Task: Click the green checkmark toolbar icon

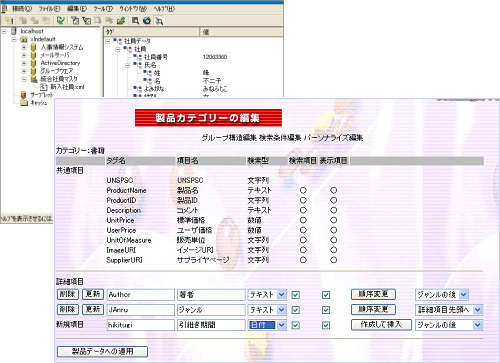Action: 61,21
